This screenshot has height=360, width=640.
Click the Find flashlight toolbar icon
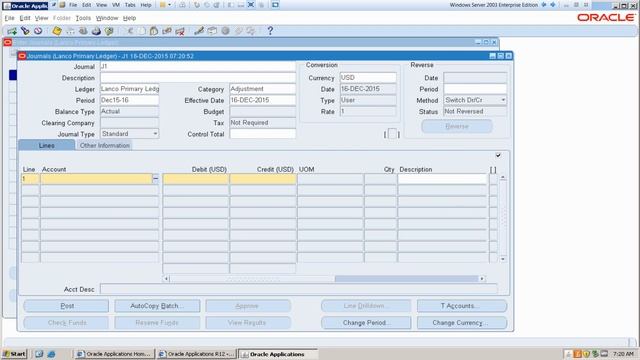25,31
